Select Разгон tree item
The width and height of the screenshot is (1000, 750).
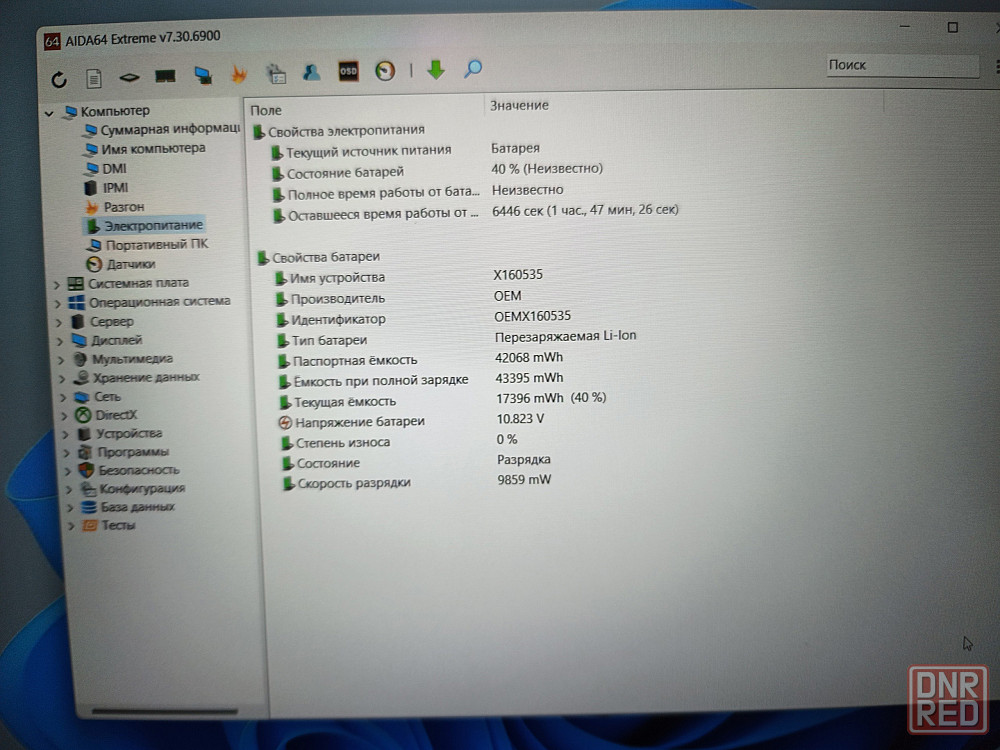pos(115,207)
